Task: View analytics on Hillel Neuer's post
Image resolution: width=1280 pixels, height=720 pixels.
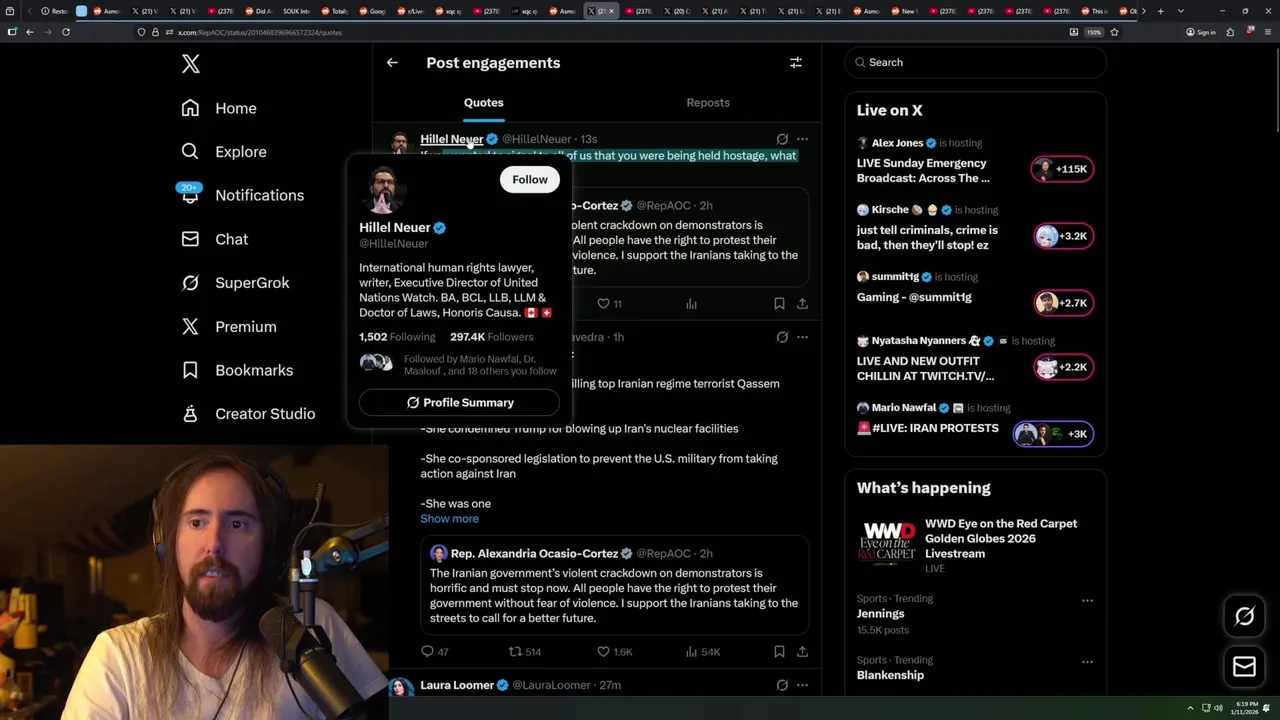Action: [x=691, y=303]
